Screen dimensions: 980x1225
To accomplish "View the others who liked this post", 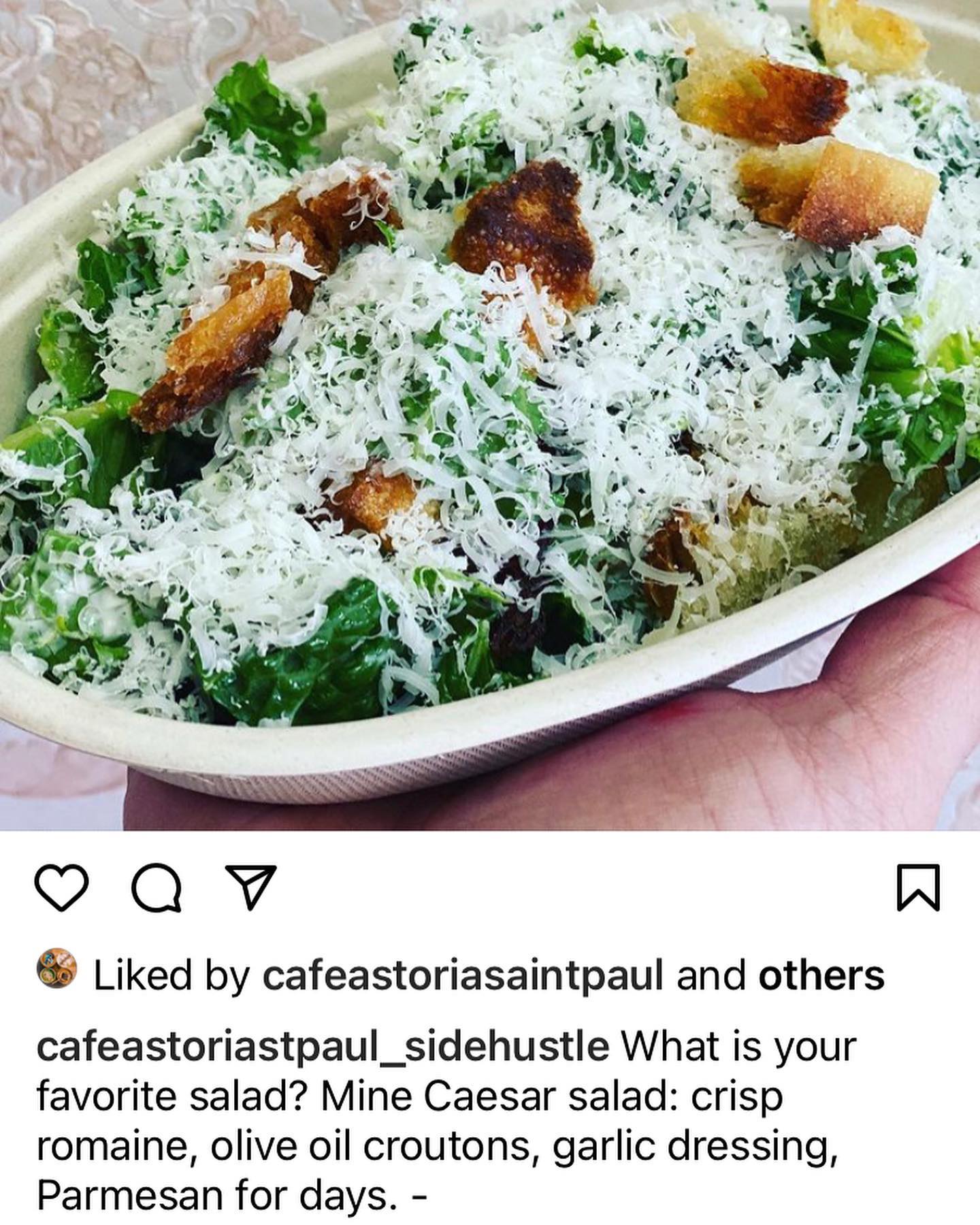I will coord(821,975).
